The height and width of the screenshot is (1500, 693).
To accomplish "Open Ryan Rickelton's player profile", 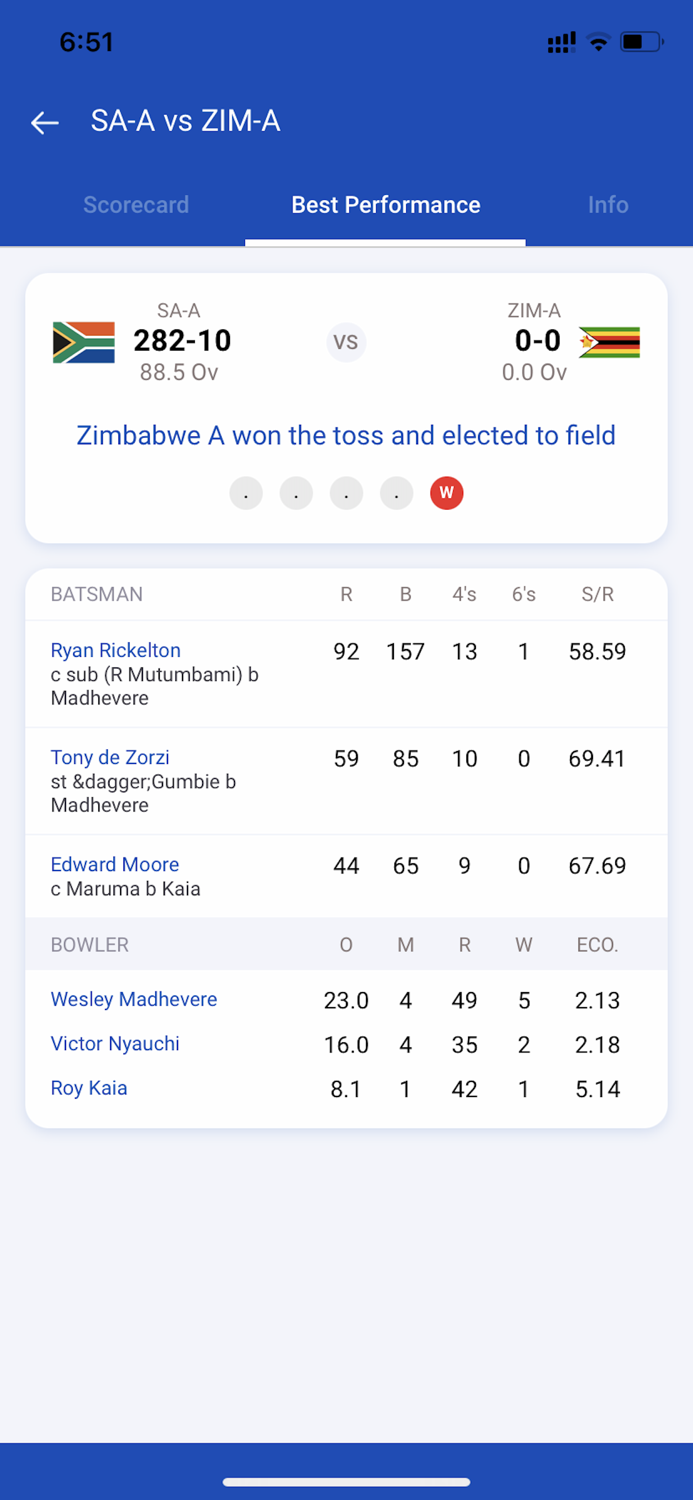I will (115, 650).
